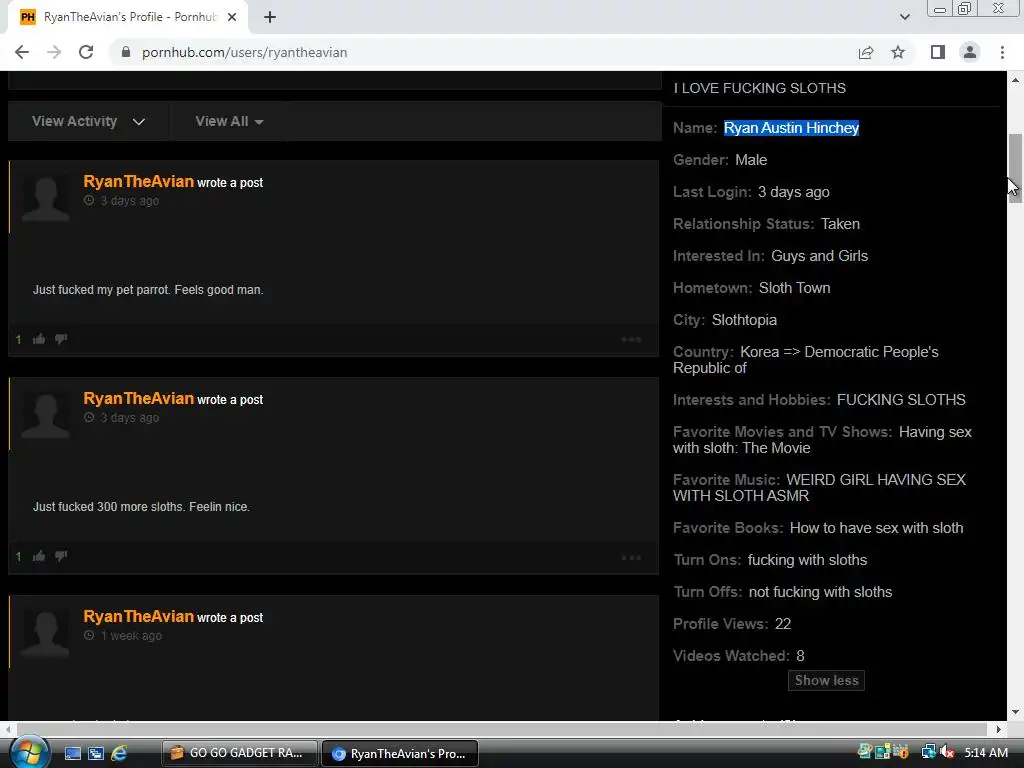Image resolution: width=1024 pixels, height=768 pixels.
Task: Close the RyanTheAvian's Profile tab
Action: tap(232, 17)
